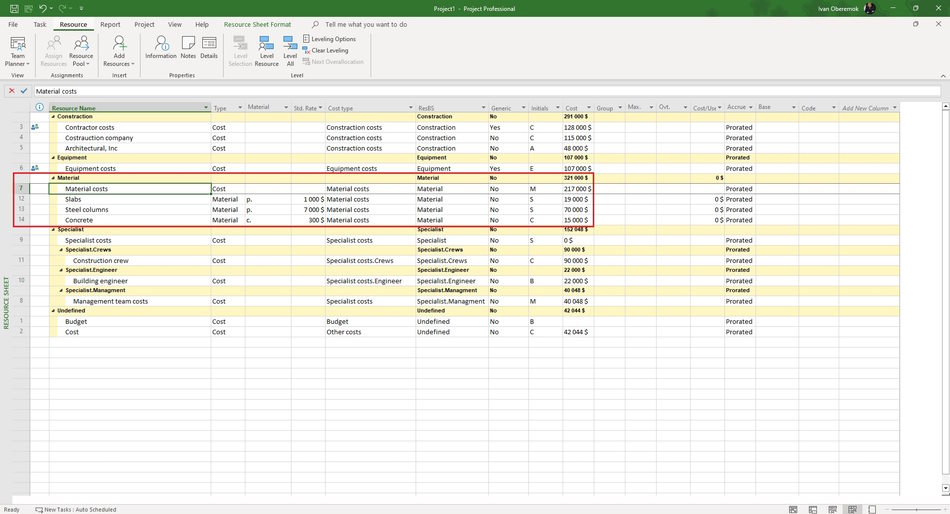Click the generic resource indicator in Equipment costs row

(x=35, y=168)
